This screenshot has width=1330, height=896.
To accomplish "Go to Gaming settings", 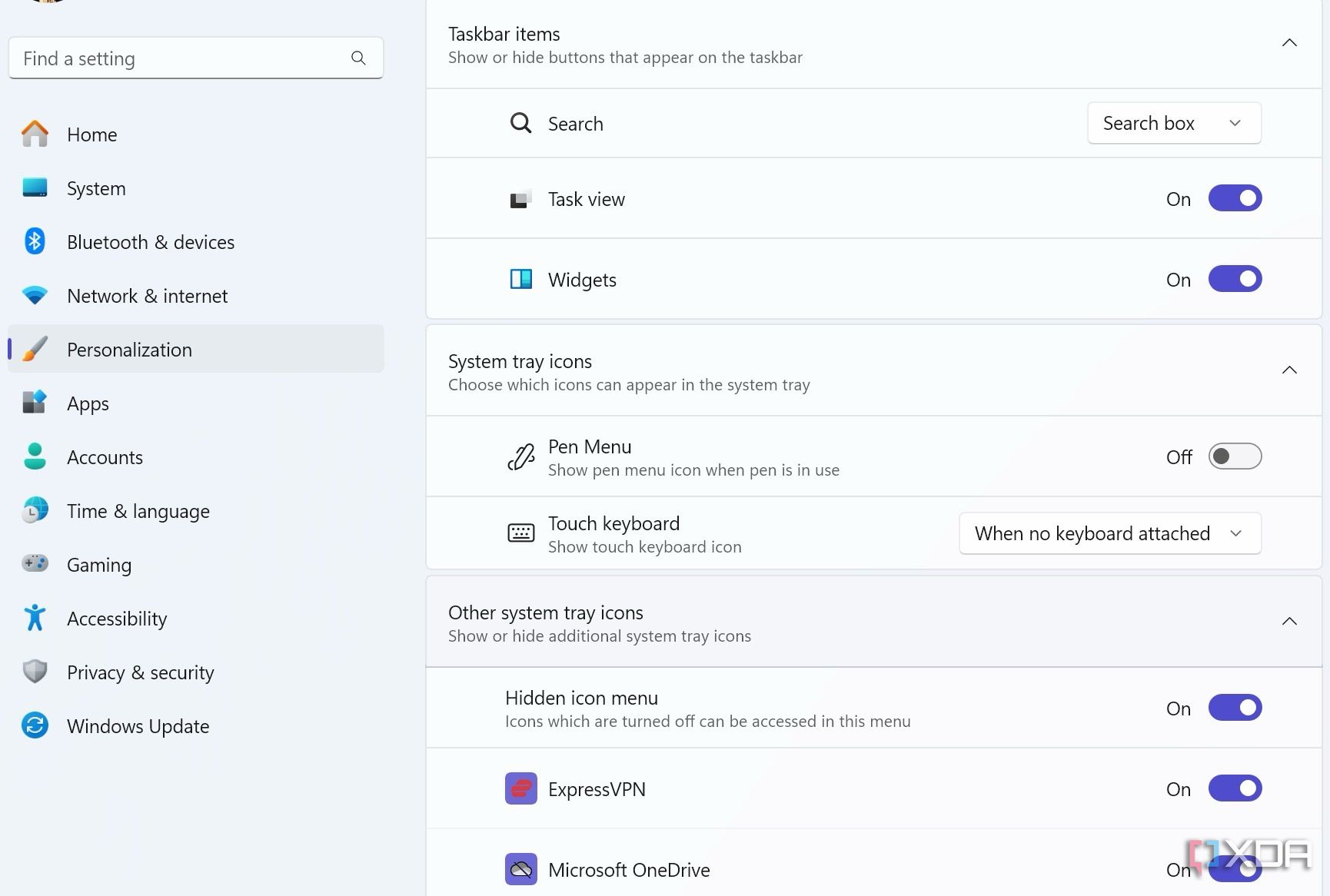I will tap(195, 565).
